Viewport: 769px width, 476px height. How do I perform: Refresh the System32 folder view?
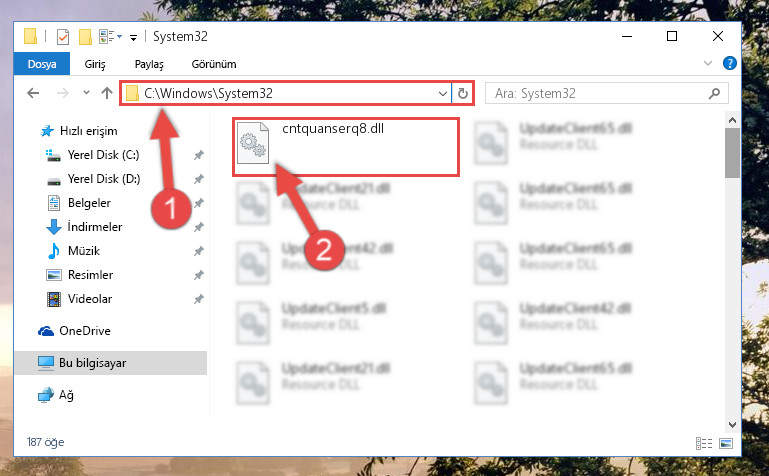(462, 93)
